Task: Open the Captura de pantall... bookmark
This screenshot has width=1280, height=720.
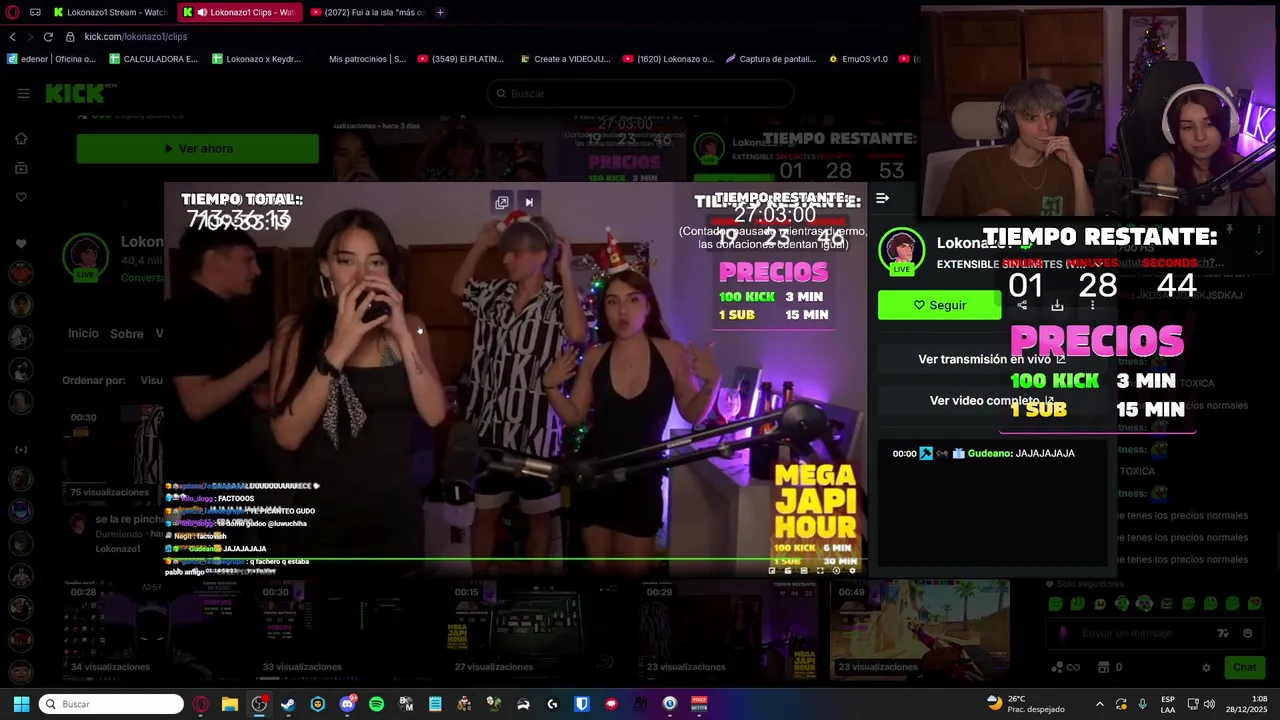Action: pos(770,59)
